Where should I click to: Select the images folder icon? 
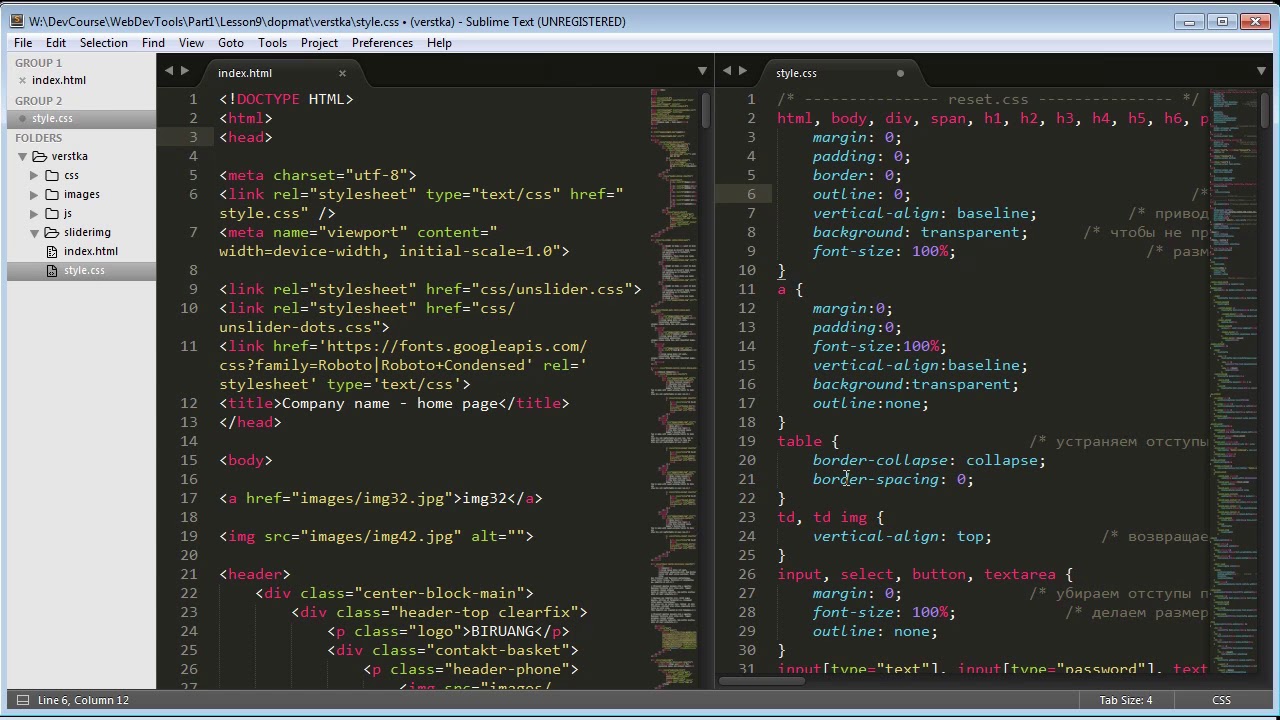tap(52, 194)
